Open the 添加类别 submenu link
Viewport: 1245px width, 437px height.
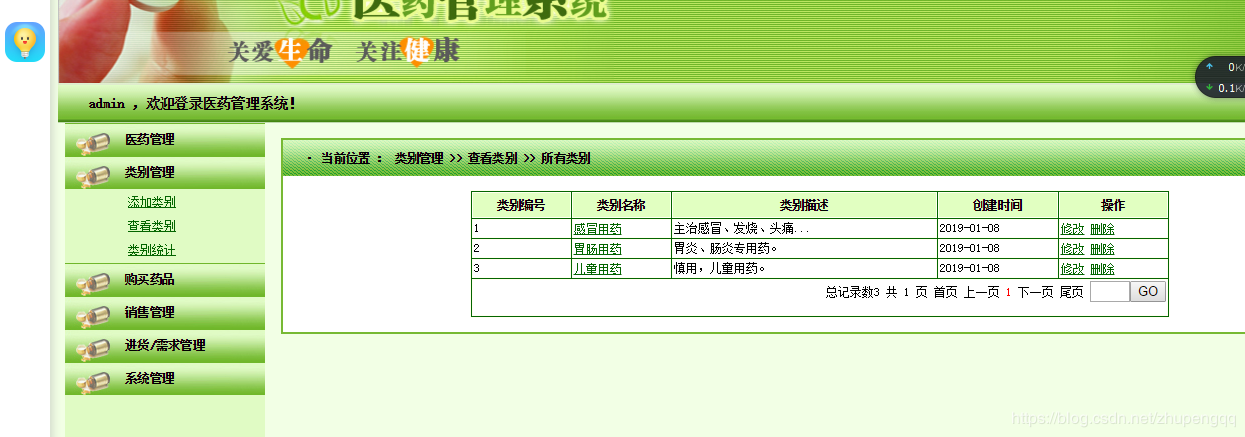point(151,202)
